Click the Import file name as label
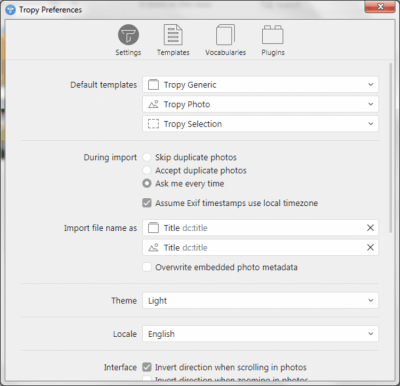This screenshot has height=386, width=400. point(100,228)
